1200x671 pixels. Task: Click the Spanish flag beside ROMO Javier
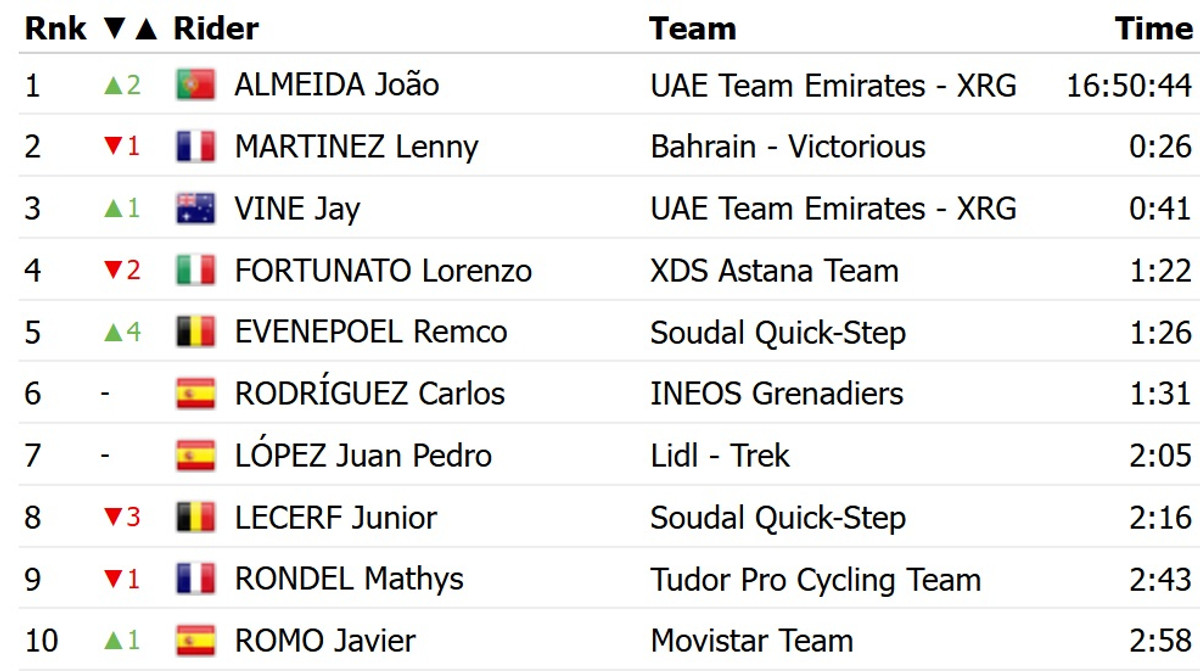click(196, 641)
